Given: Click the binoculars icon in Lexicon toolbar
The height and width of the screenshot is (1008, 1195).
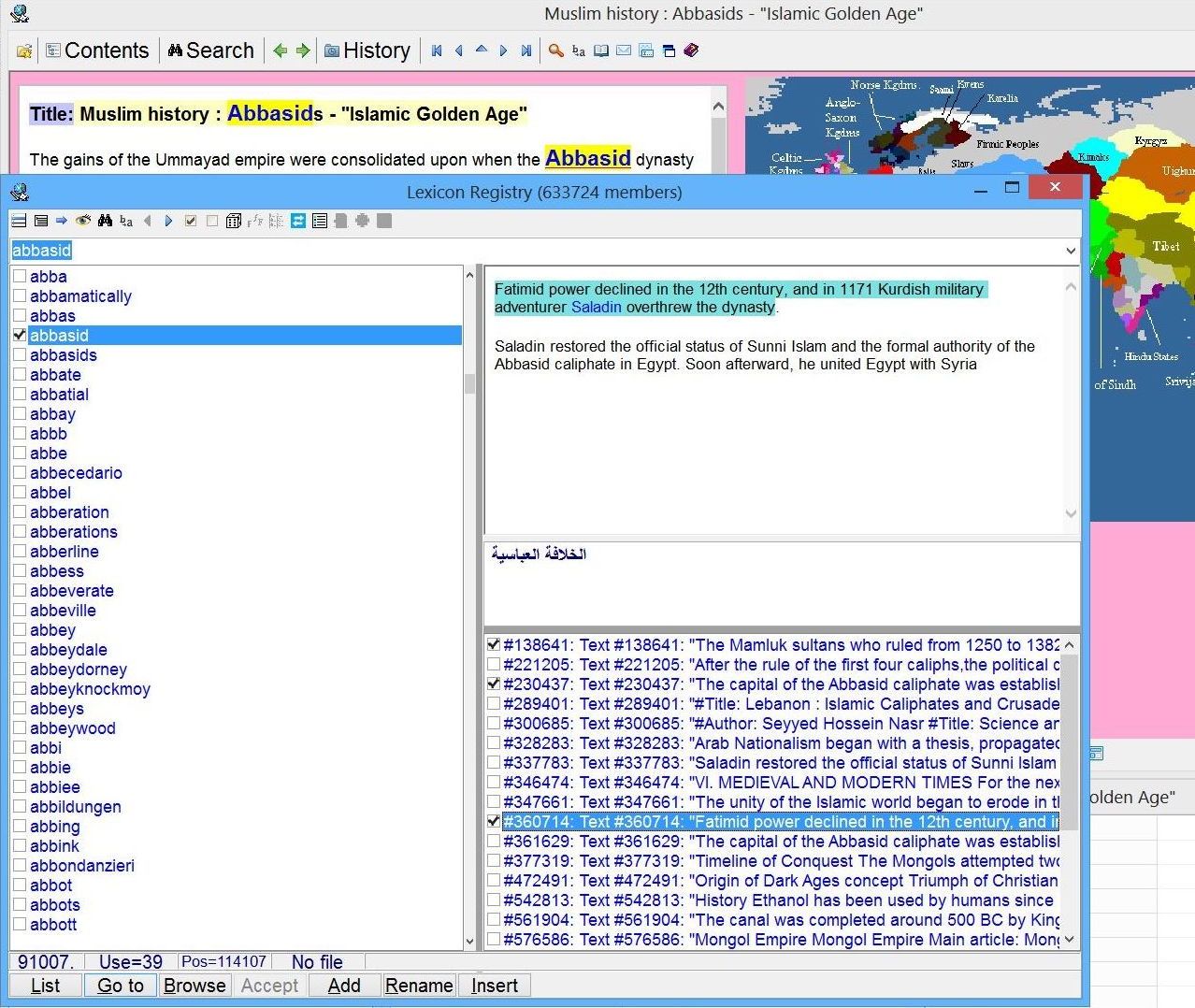Looking at the screenshot, I should (105, 221).
